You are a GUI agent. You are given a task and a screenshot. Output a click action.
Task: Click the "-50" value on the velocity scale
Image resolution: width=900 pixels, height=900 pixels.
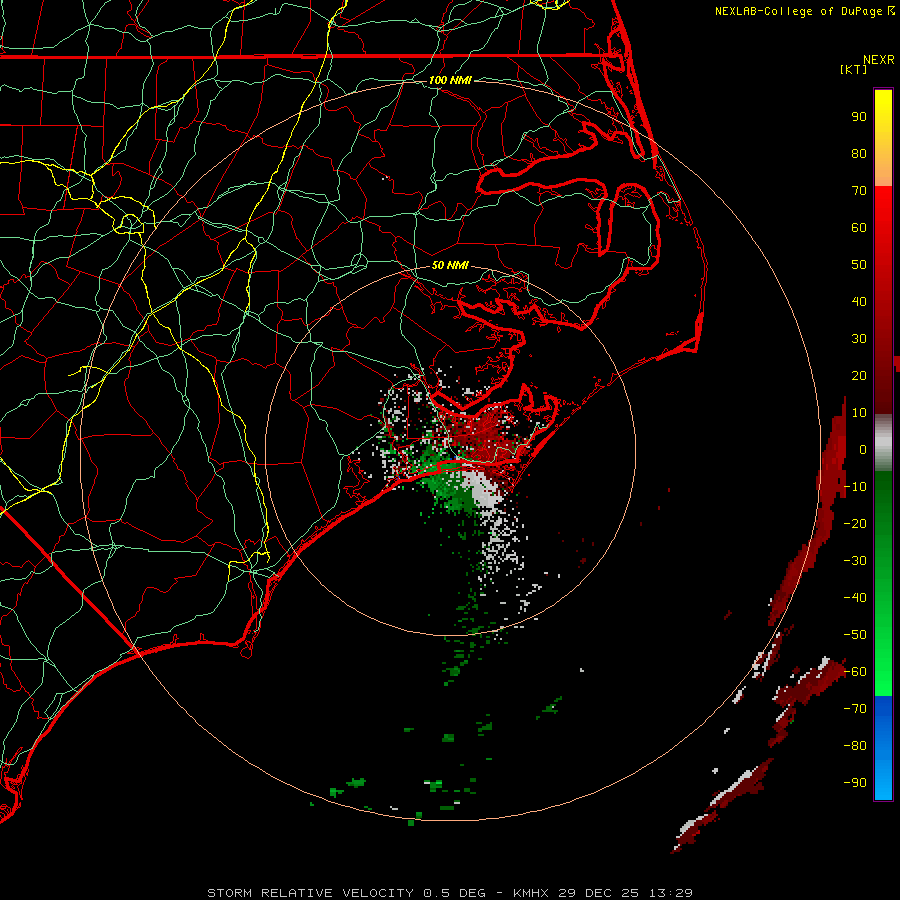(x=855, y=635)
